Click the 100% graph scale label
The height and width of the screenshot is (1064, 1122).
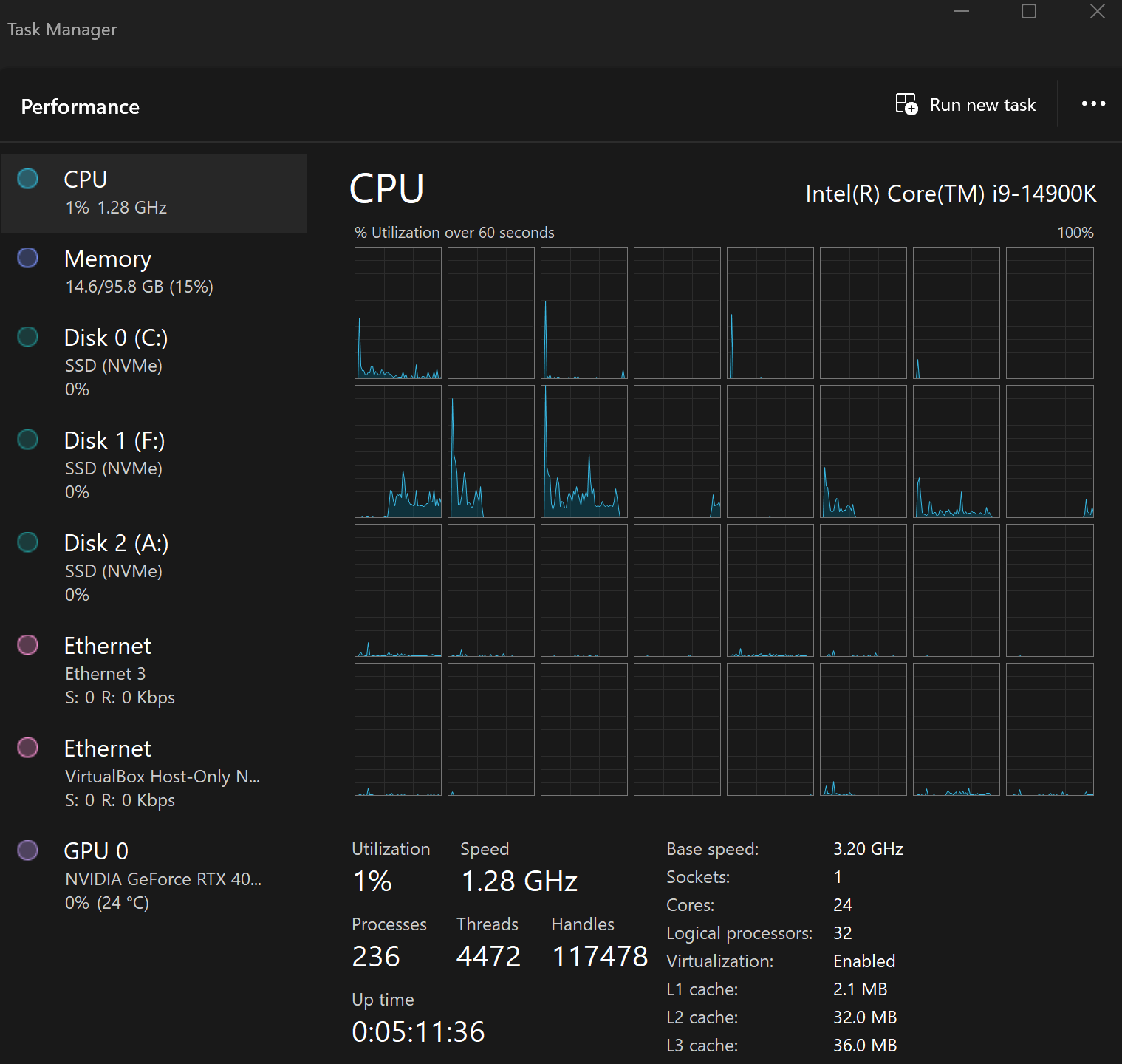(x=1075, y=233)
